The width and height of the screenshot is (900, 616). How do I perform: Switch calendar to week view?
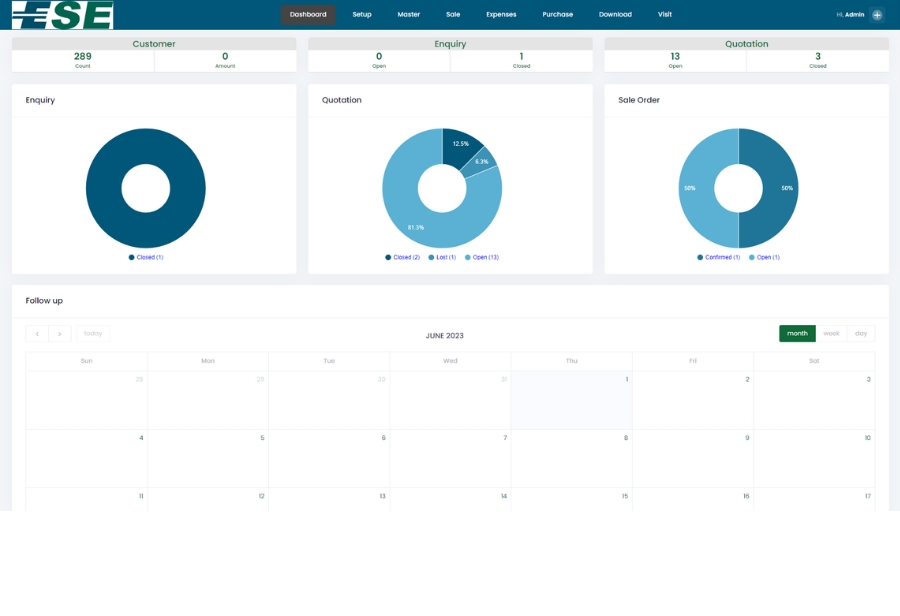(x=831, y=334)
